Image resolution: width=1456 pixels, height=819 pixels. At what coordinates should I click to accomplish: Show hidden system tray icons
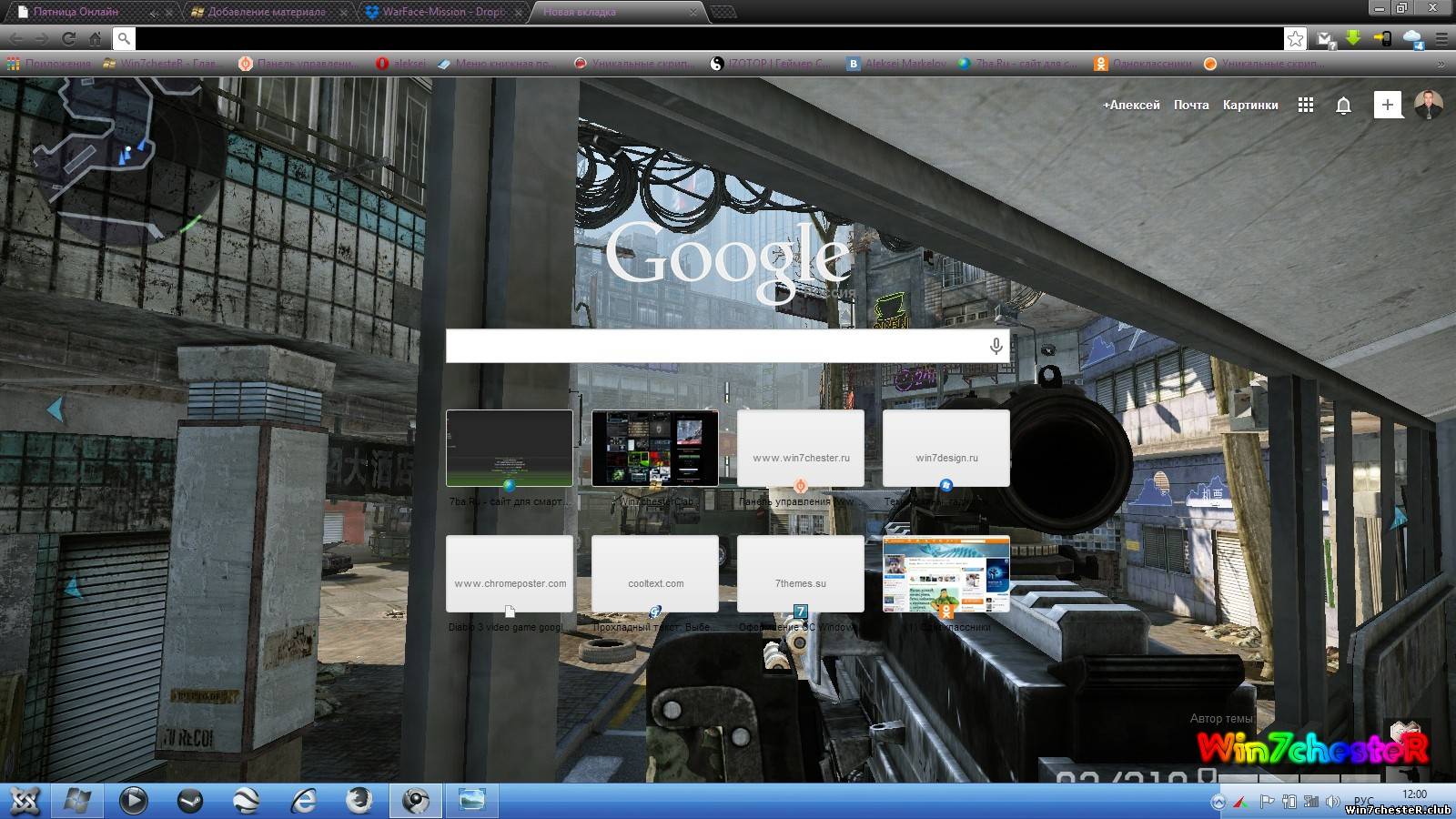pyautogui.click(x=1218, y=802)
